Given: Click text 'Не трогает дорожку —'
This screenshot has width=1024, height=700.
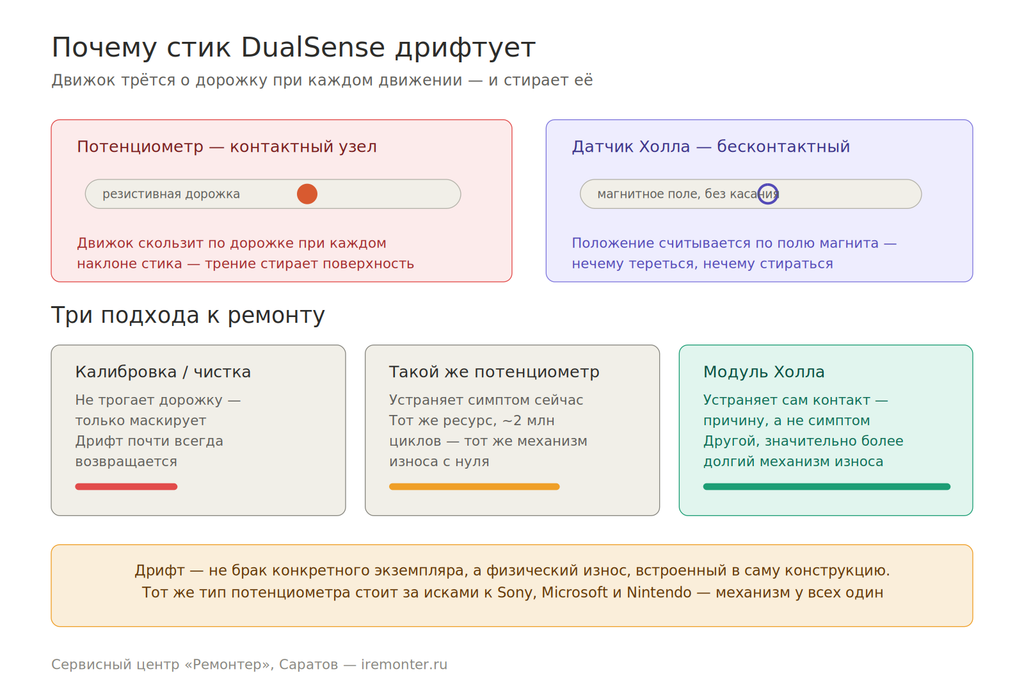Looking at the screenshot, I should pos(157,400).
